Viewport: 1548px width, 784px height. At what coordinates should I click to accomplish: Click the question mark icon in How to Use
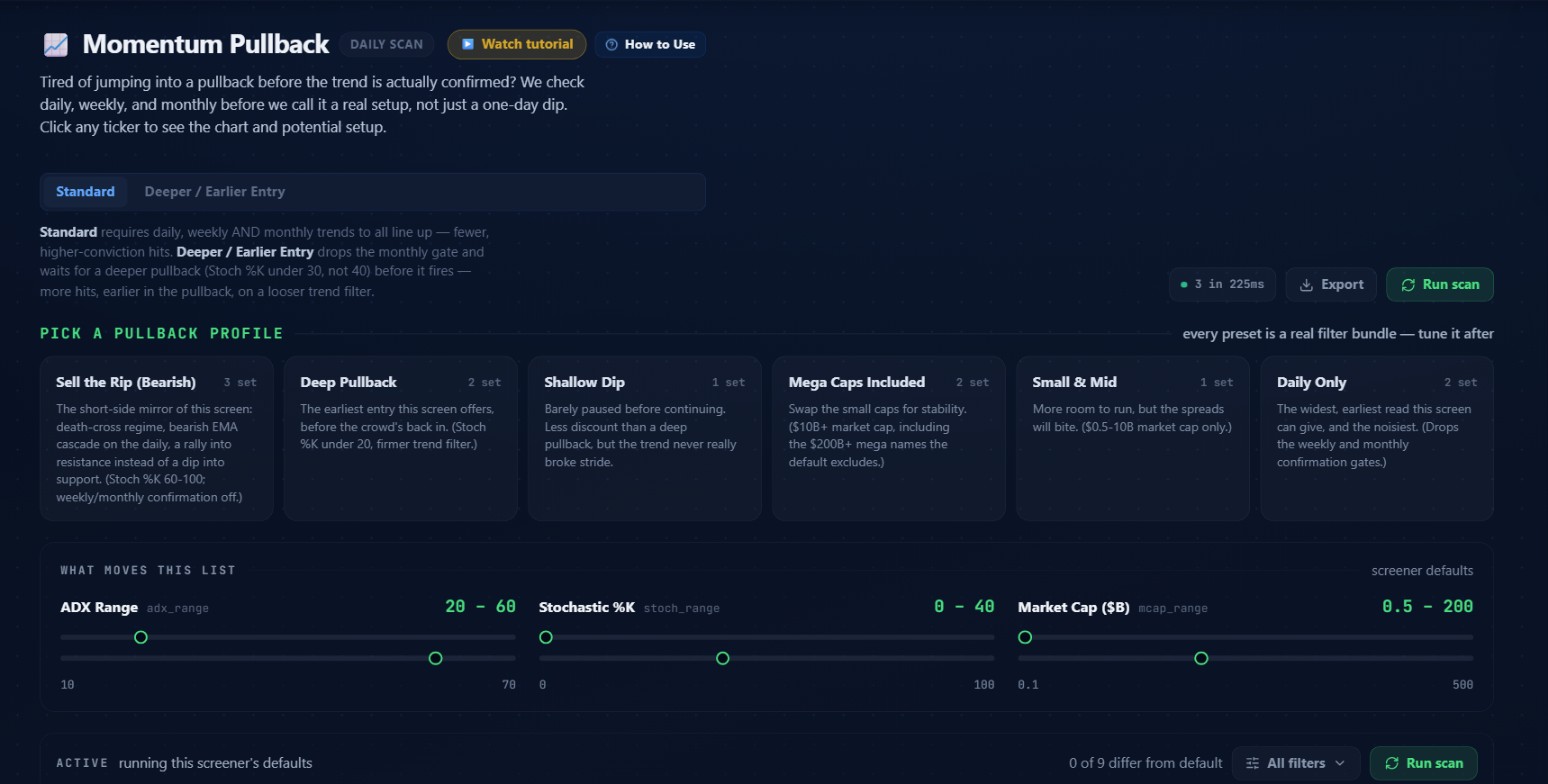coord(612,44)
